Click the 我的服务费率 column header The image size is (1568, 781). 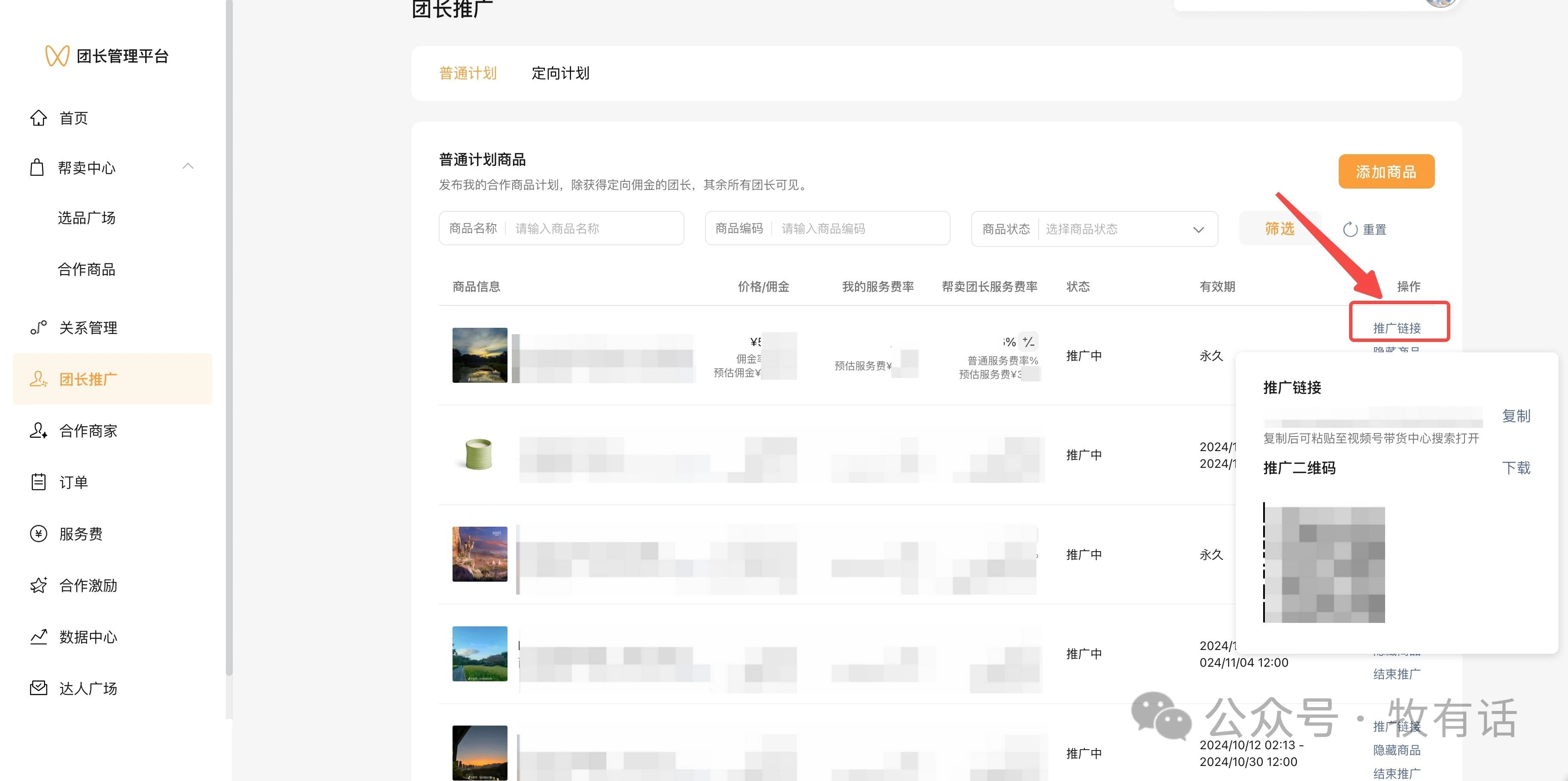pyautogui.click(x=878, y=287)
